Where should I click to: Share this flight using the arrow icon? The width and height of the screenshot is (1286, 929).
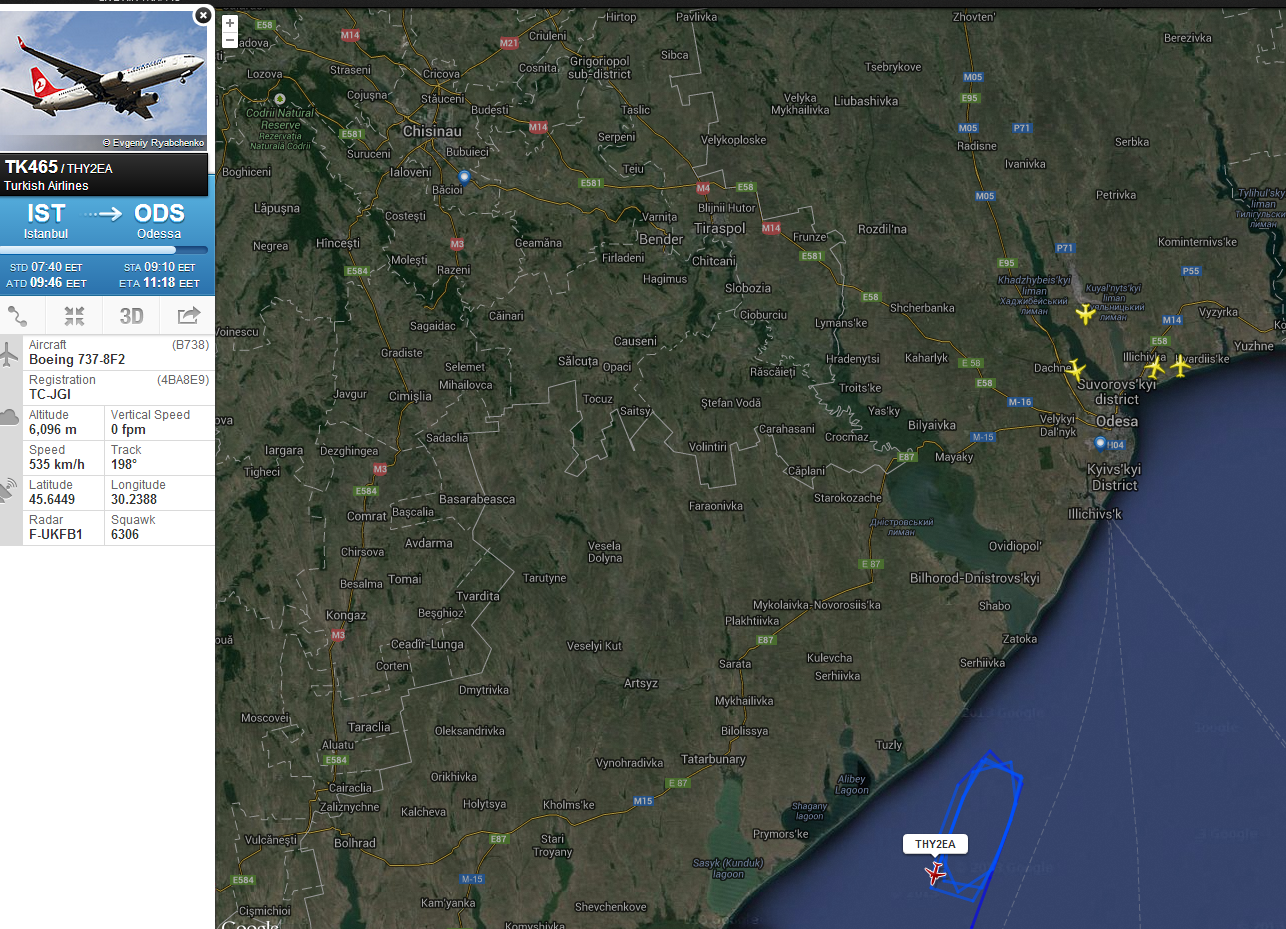[x=188, y=317]
